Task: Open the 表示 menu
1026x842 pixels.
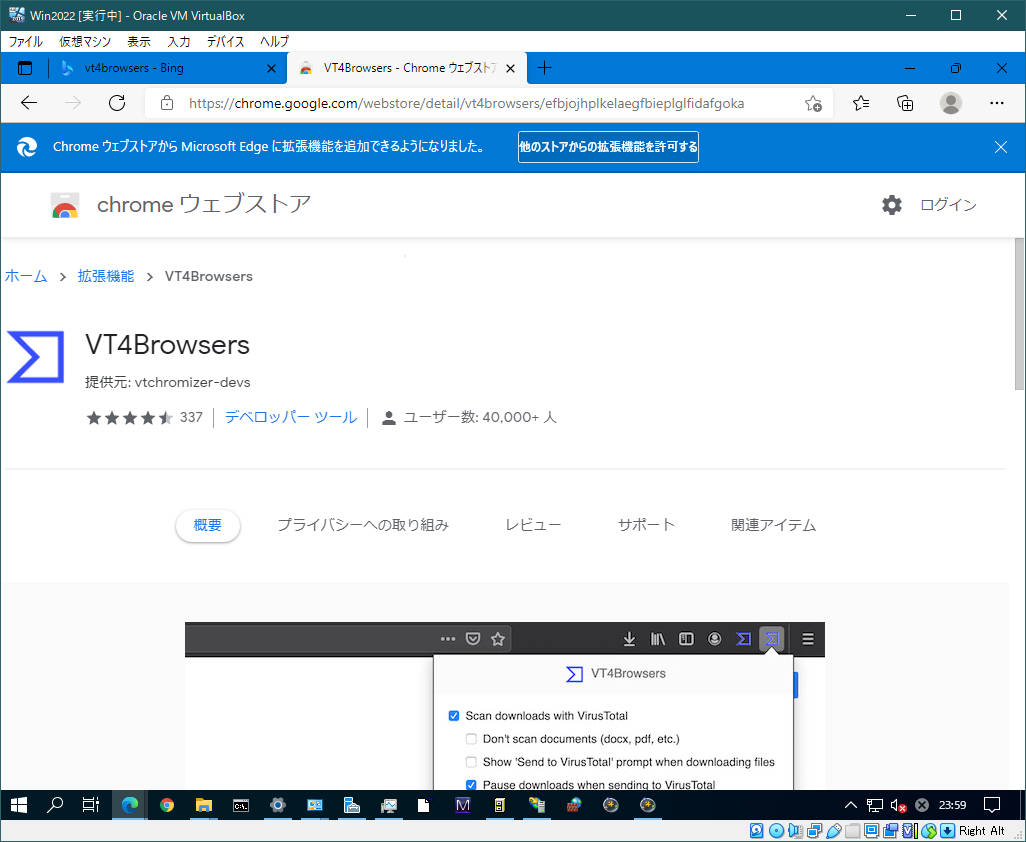Action: click(x=139, y=42)
